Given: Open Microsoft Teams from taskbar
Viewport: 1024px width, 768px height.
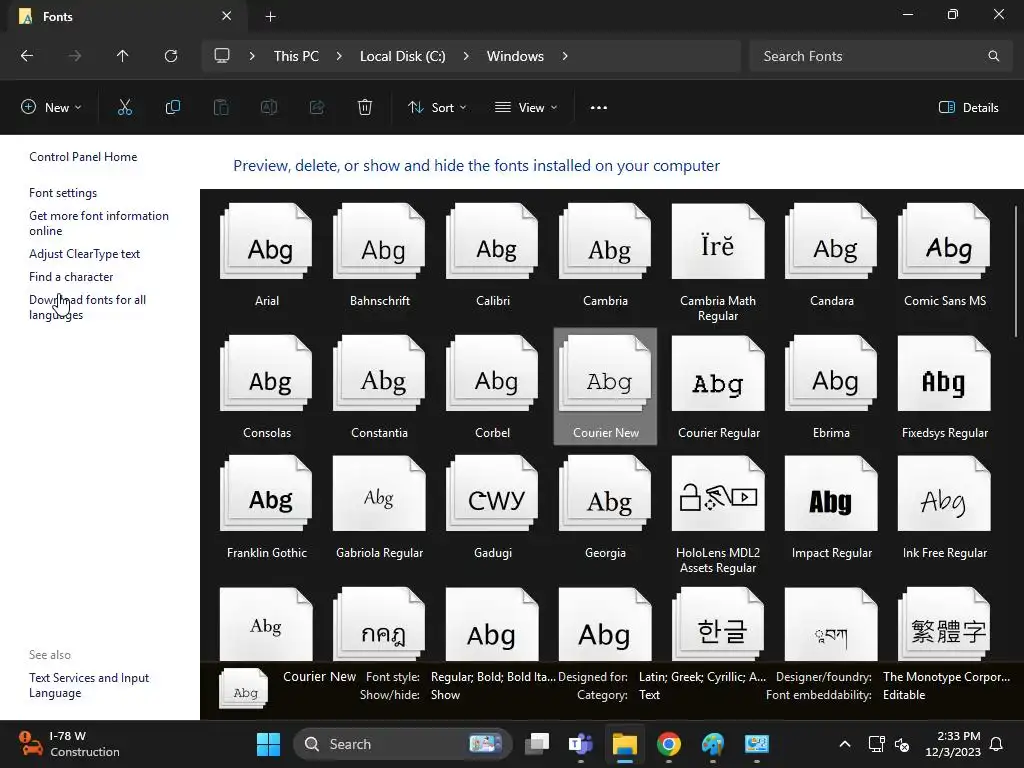Looking at the screenshot, I should (581, 744).
